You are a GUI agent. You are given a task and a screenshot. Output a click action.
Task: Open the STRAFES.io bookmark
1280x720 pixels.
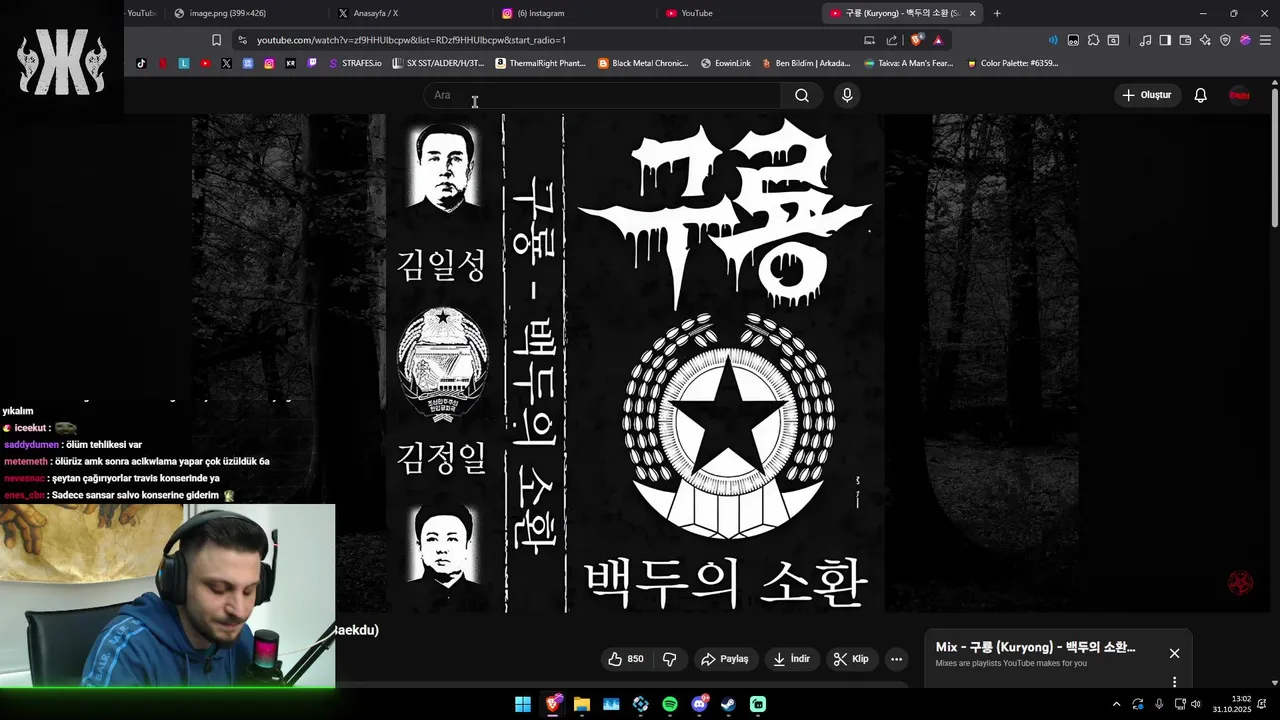tap(355, 63)
